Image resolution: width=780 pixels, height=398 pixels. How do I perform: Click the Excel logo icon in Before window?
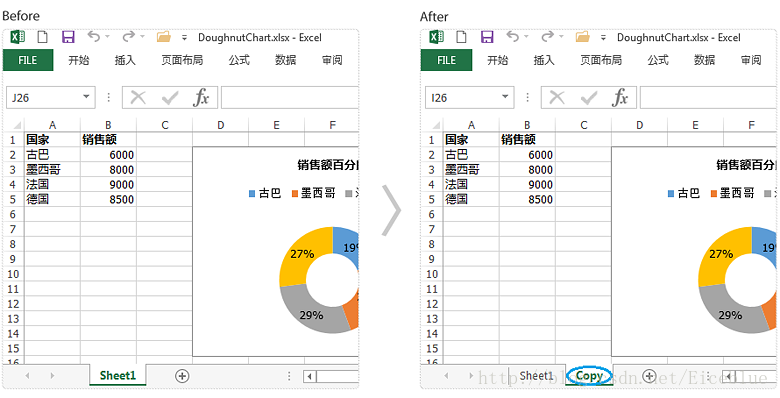tap(18, 37)
